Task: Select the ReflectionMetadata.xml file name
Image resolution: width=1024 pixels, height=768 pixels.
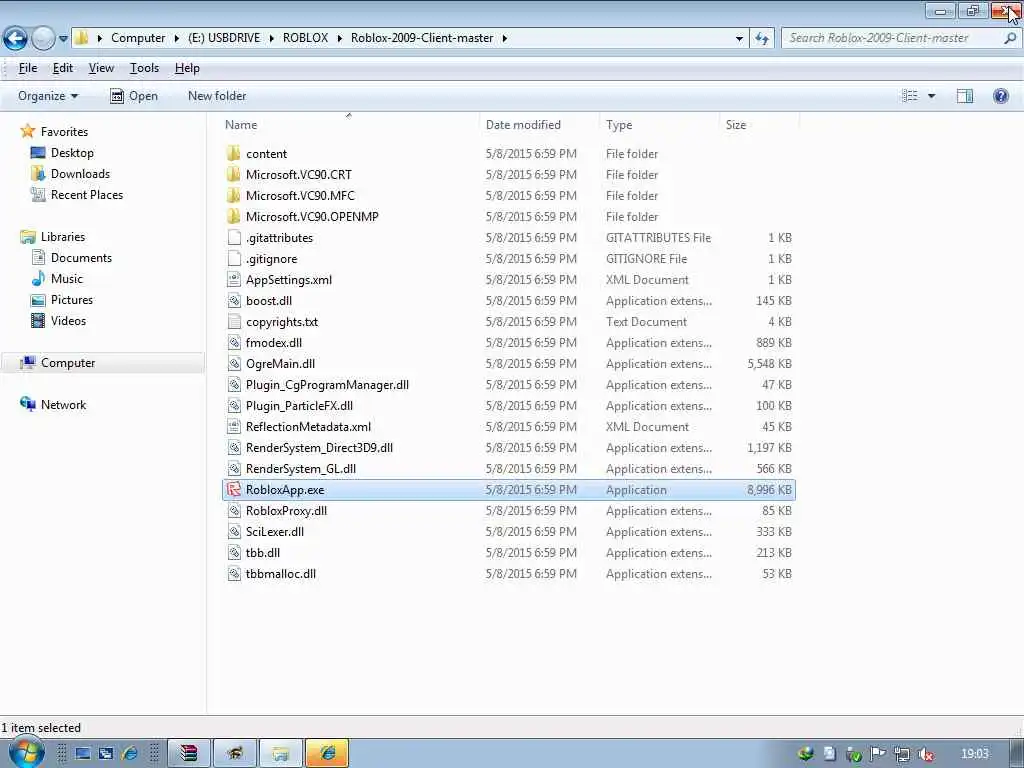Action: click(308, 426)
